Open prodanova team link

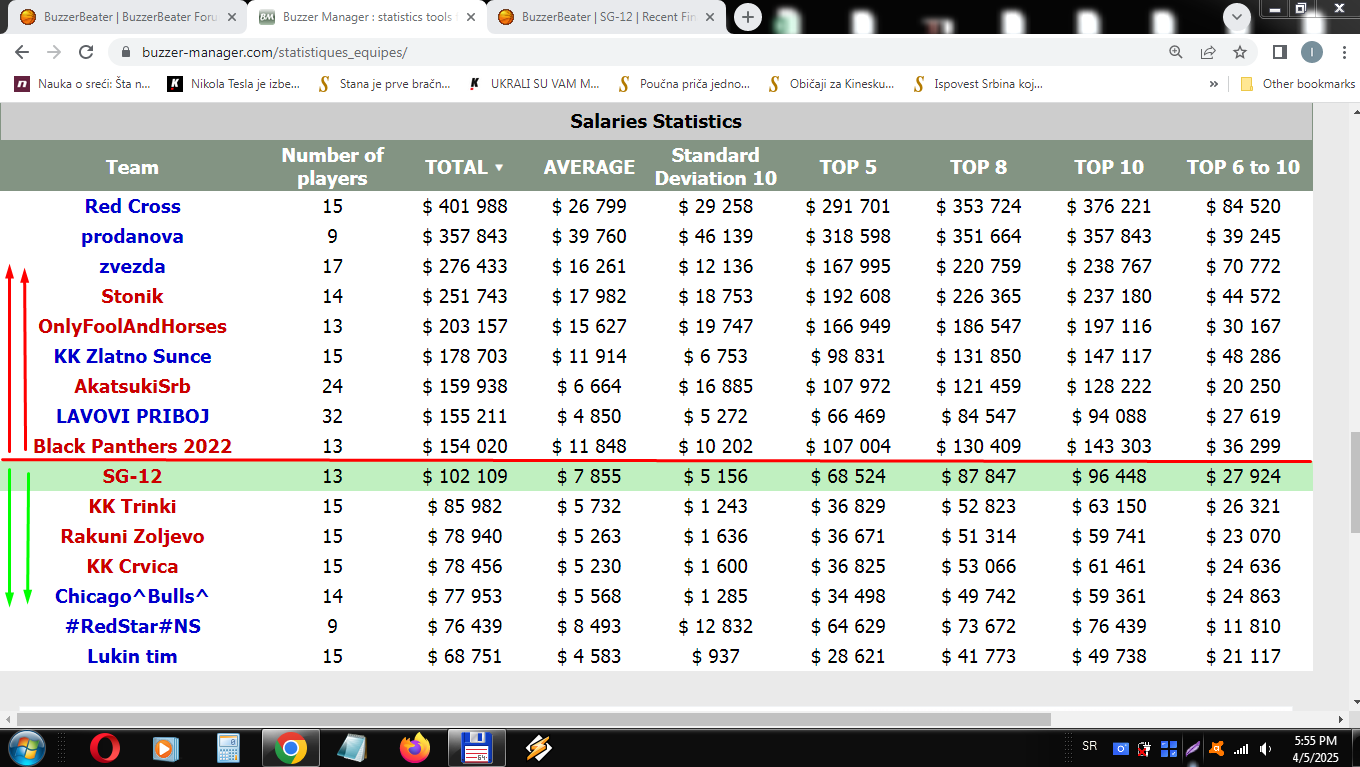pos(133,236)
